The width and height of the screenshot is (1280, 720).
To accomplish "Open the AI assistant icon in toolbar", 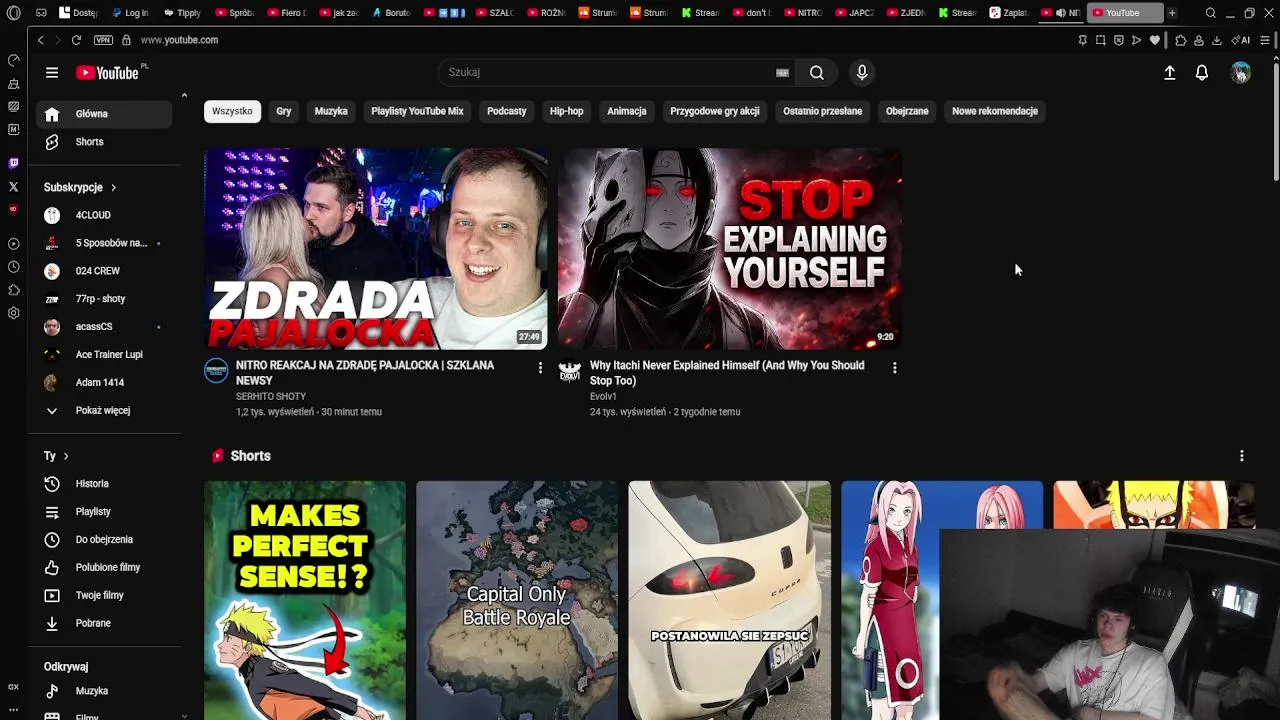I will pyautogui.click(x=1241, y=40).
